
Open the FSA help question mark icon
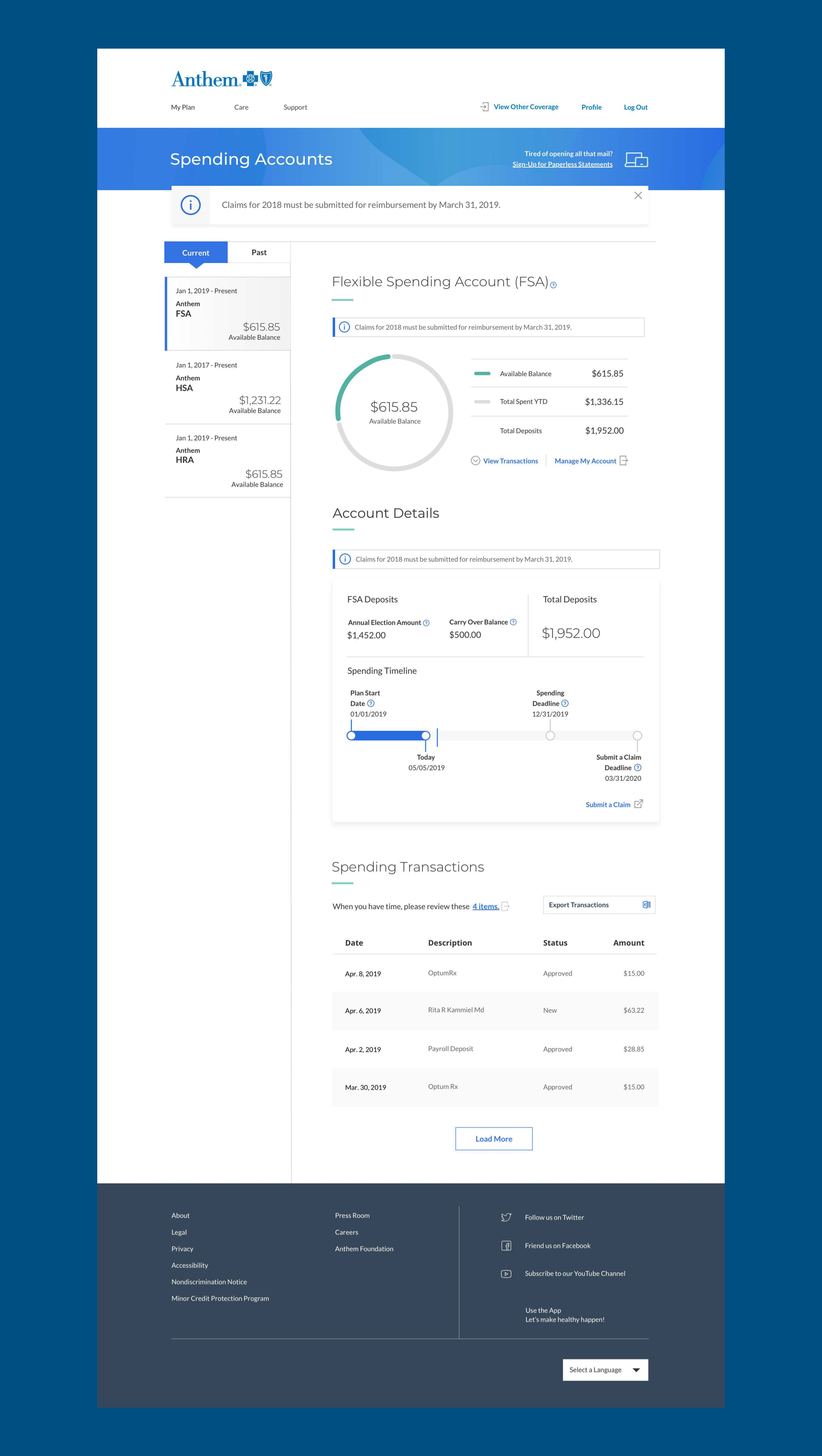[554, 285]
